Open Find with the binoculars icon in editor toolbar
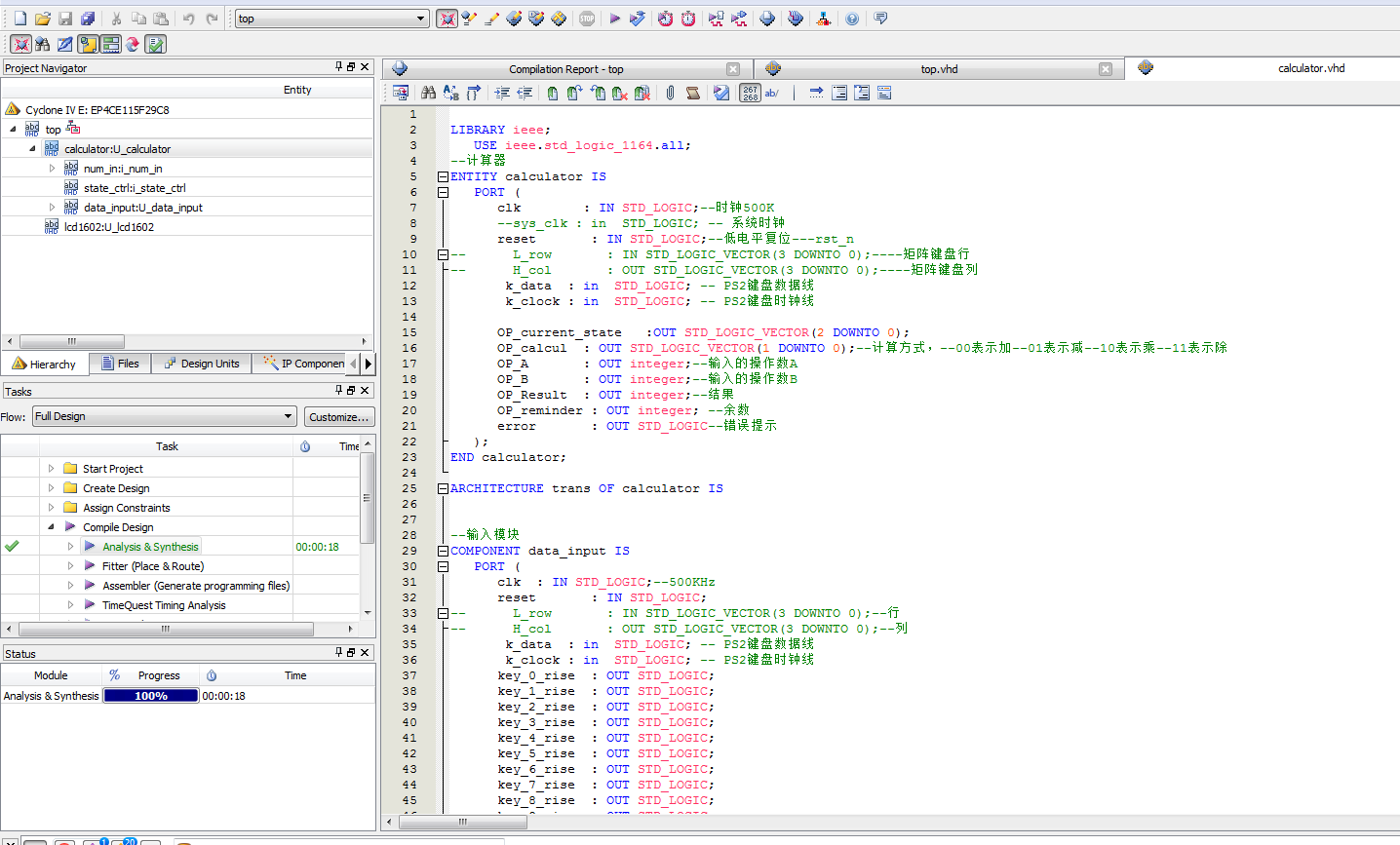 point(428,93)
